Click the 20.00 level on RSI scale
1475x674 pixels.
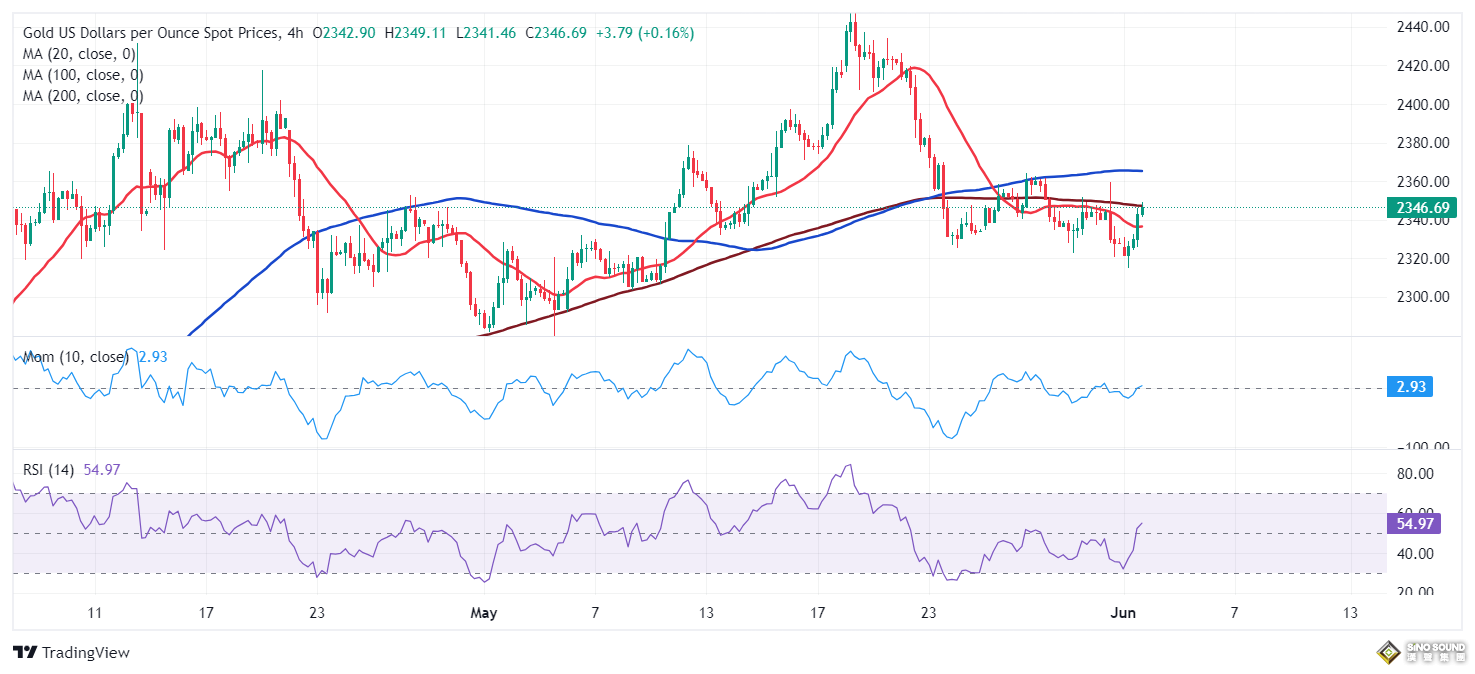[x=1418, y=592]
